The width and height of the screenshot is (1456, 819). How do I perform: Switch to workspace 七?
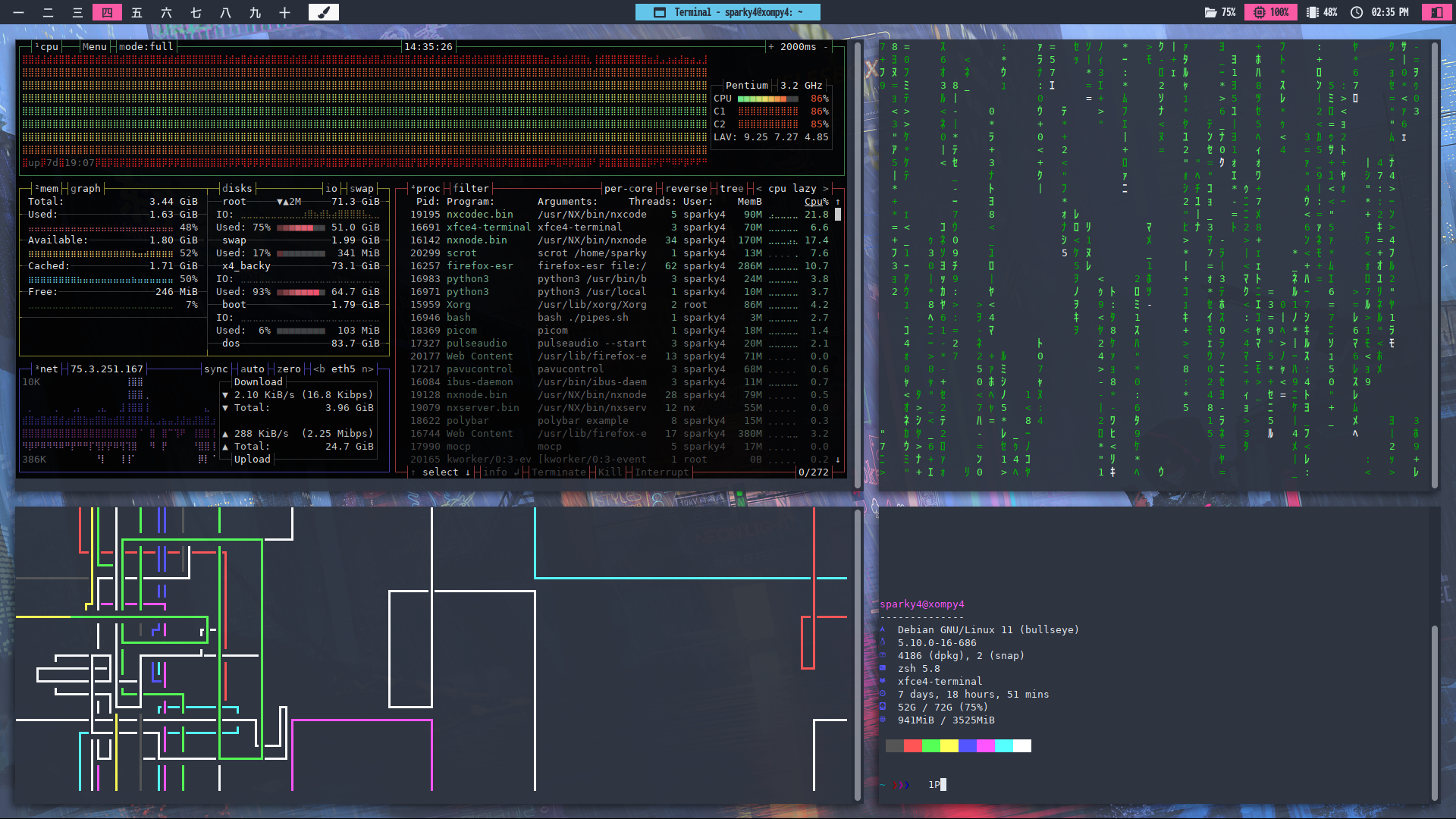(x=196, y=12)
